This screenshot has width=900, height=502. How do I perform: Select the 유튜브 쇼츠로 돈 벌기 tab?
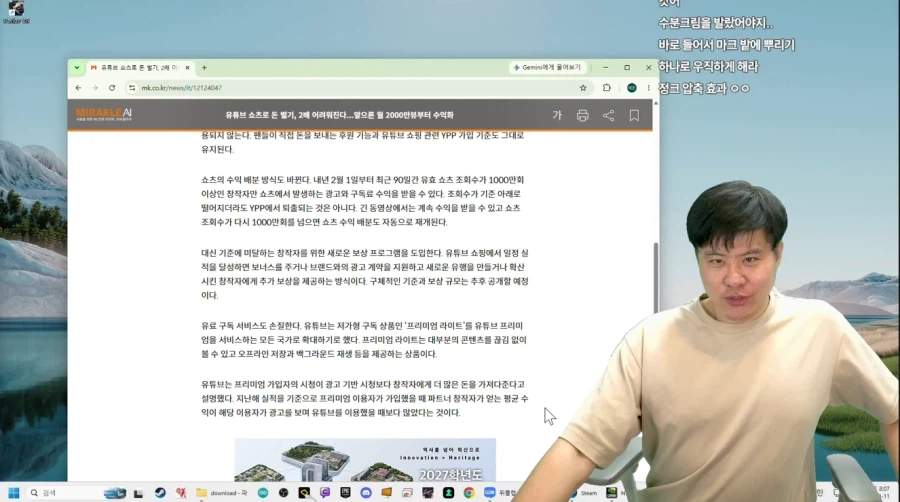pyautogui.click(x=138, y=68)
